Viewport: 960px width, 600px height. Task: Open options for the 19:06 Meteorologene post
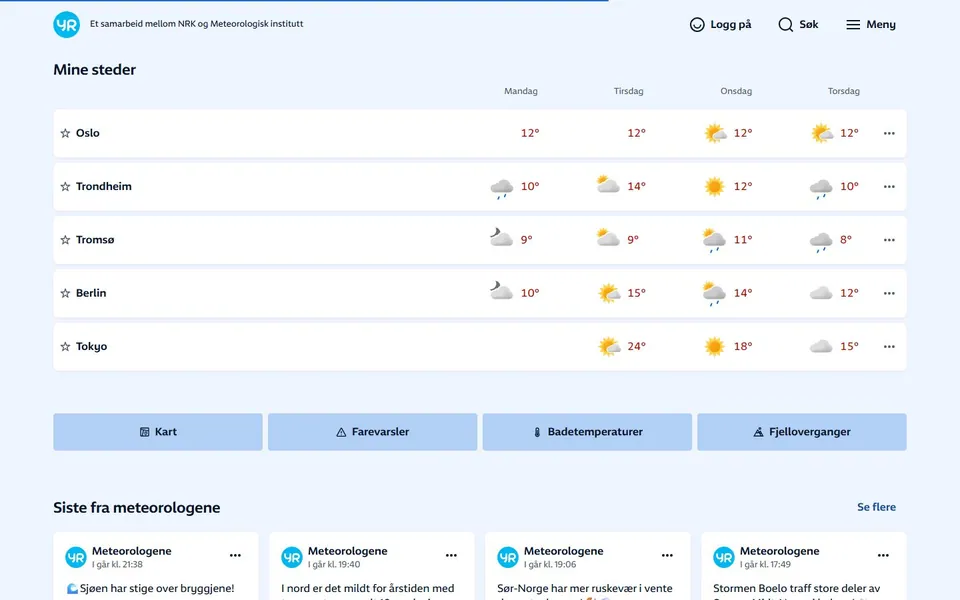coord(667,555)
